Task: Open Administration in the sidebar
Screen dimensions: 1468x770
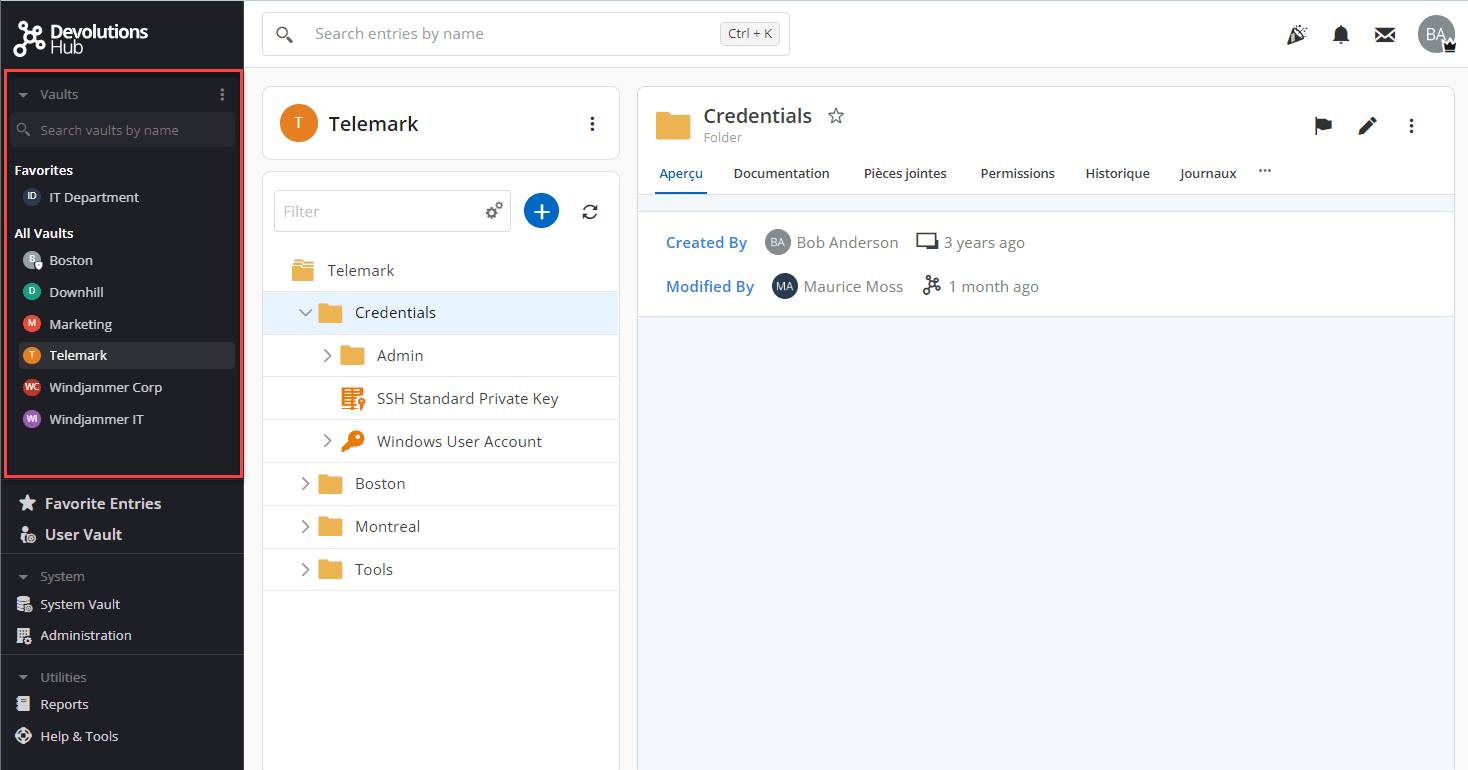Action: click(x=85, y=636)
